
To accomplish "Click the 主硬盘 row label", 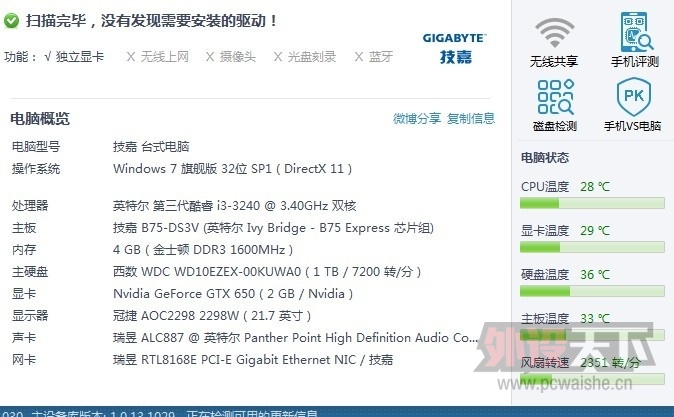I will coord(30,272).
